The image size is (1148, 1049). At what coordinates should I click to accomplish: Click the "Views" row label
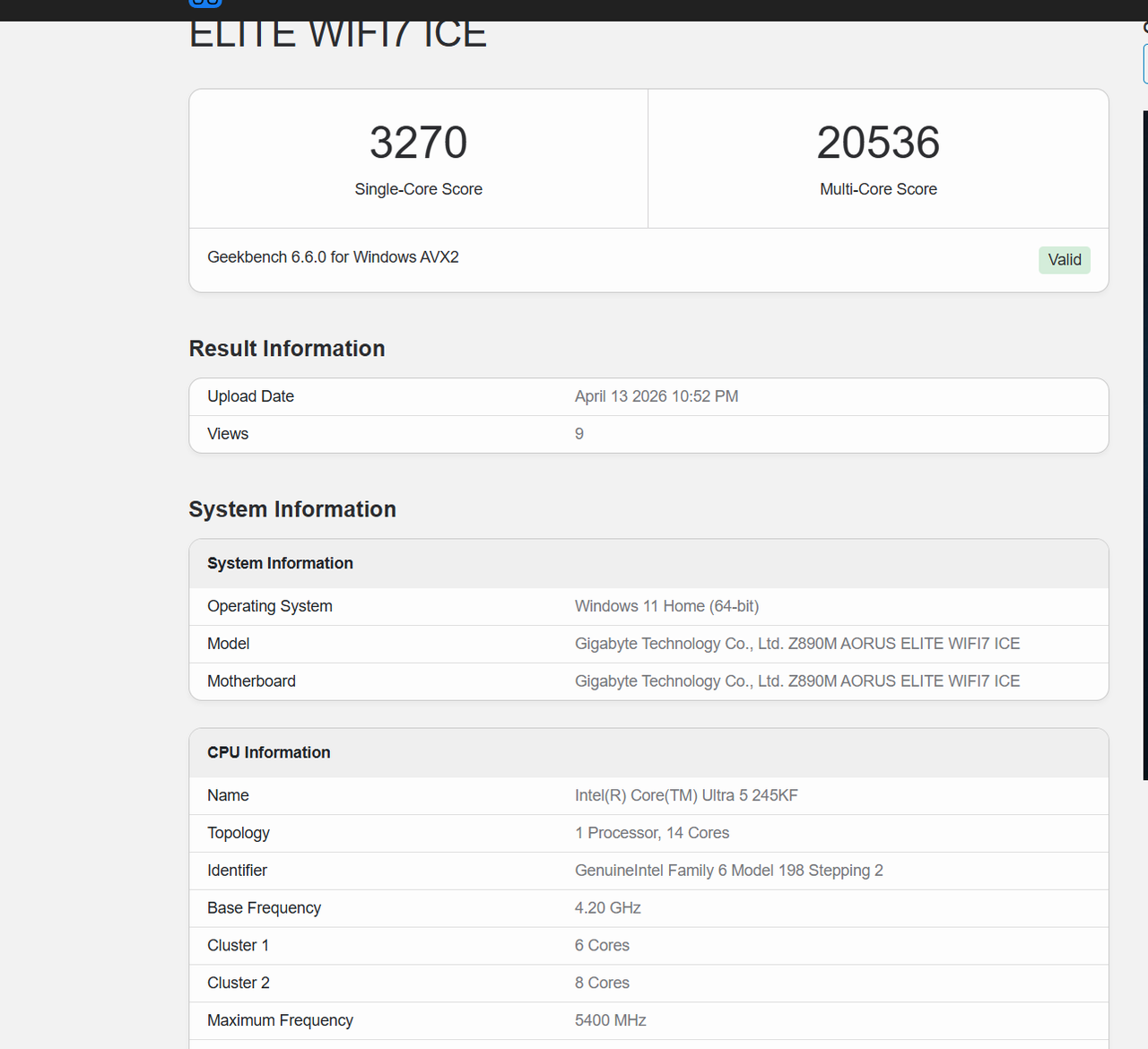(x=228, y=434)
